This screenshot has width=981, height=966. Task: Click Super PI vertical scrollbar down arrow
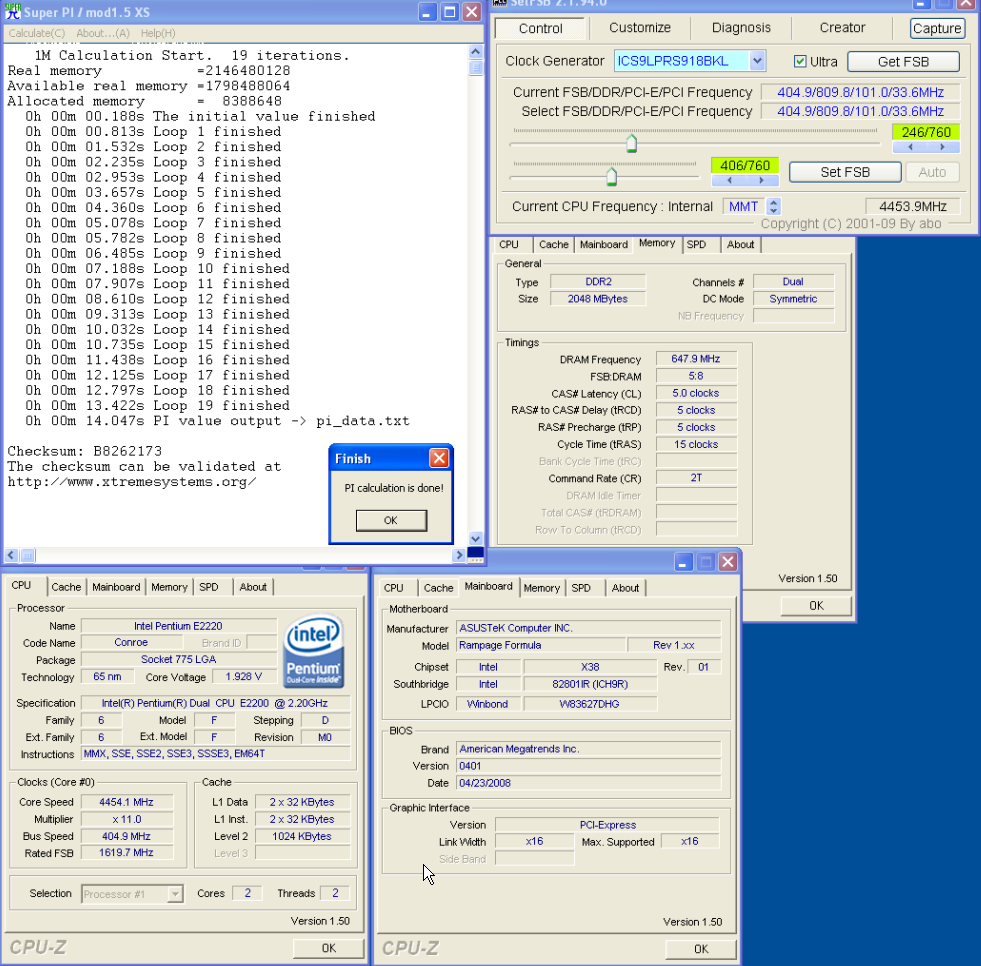click(x=475, y=538)
